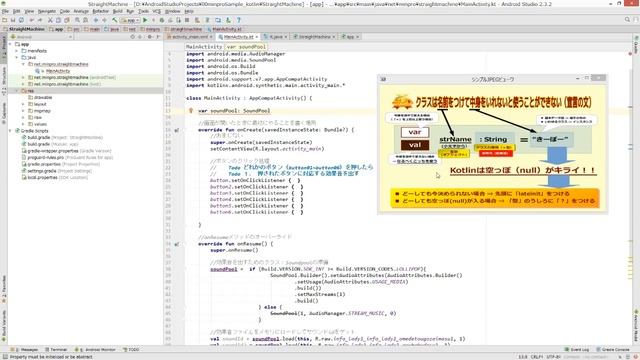Click the Redo toolbar icon

click(40, 20)
